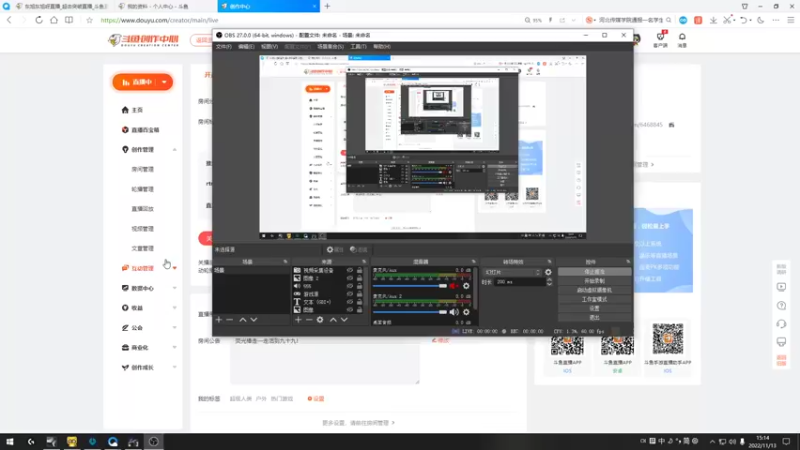
Task: Add a new source with plus icon
Action: point(298,320)
